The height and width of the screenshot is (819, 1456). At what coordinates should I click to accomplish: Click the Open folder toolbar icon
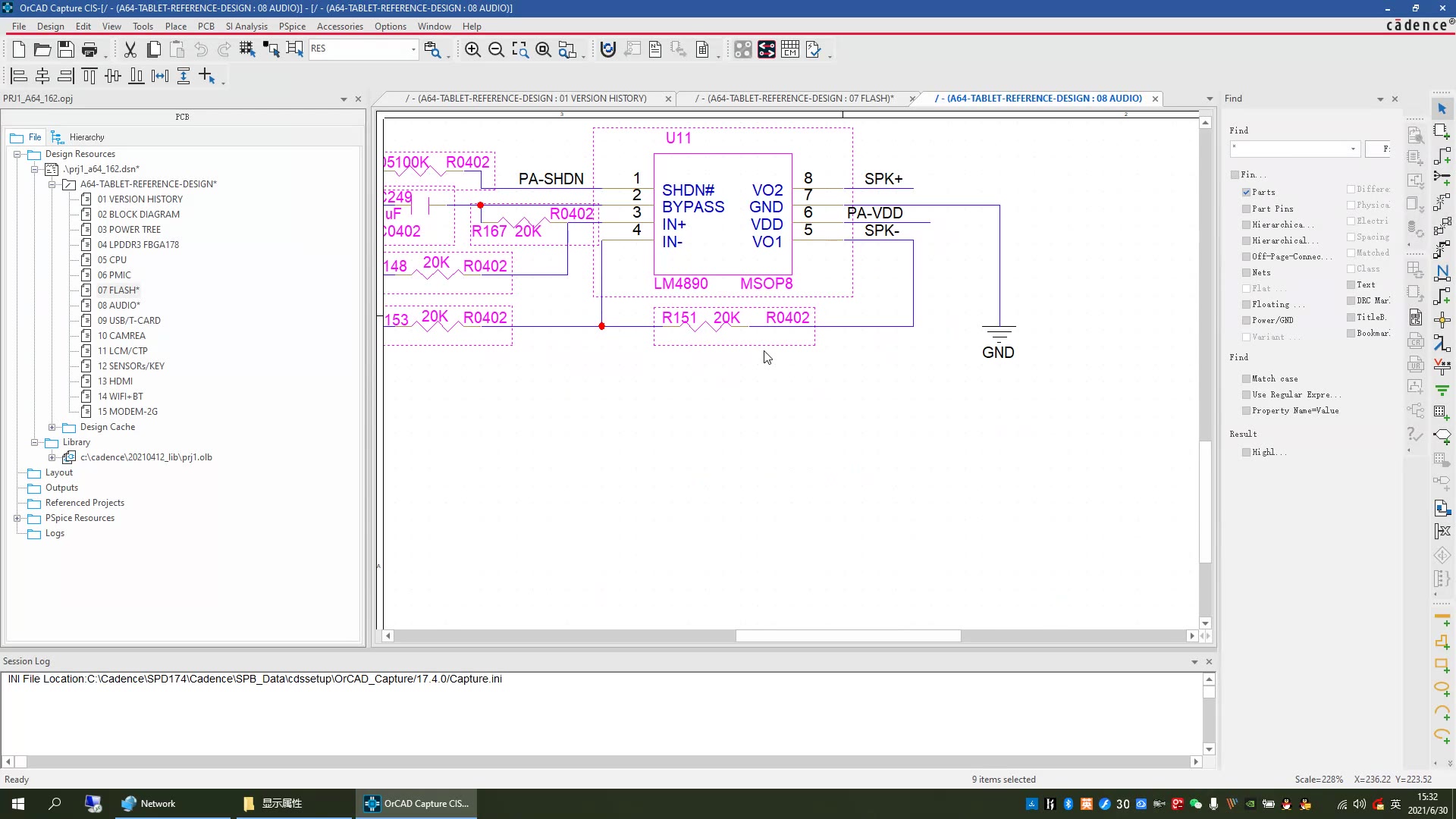(x=42, y=50)
